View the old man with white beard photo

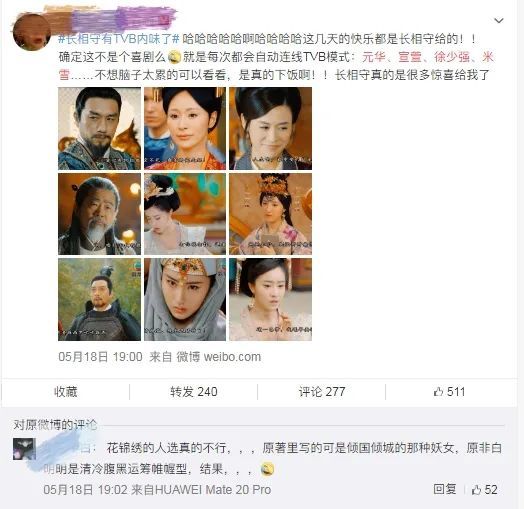[x=99, y=214]
